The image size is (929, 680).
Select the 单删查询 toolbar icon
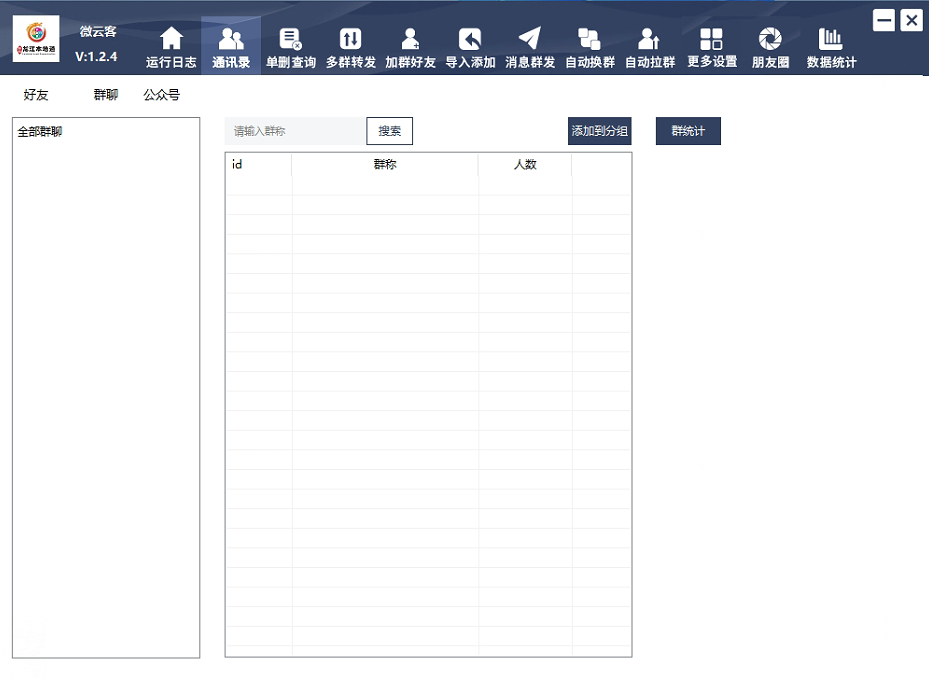tap(291, 40)
